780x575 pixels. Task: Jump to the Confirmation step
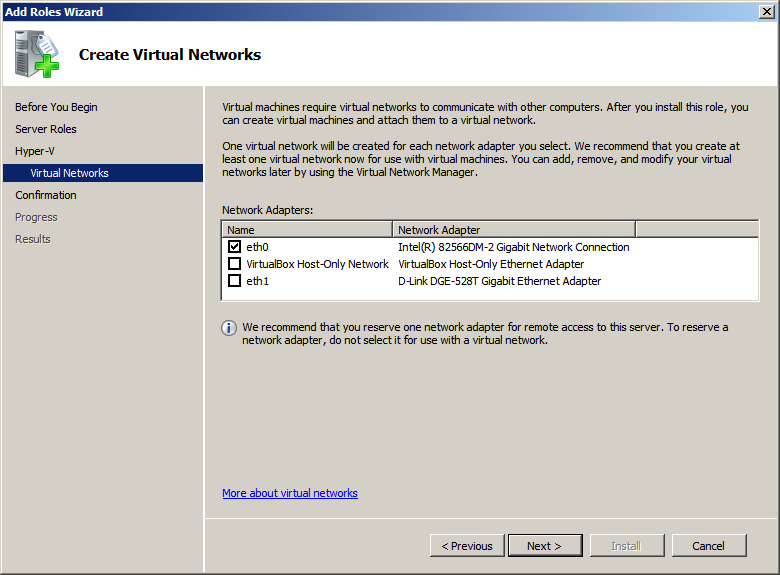coord(46,195)
